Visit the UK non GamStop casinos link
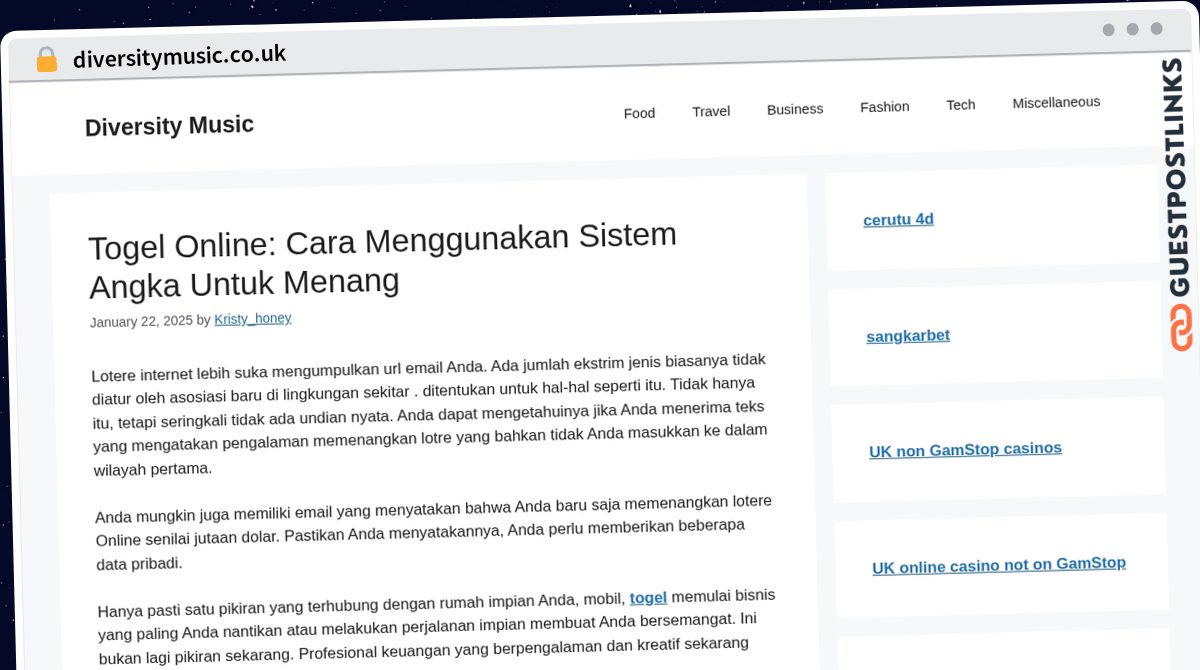 [x=965, y=450]
